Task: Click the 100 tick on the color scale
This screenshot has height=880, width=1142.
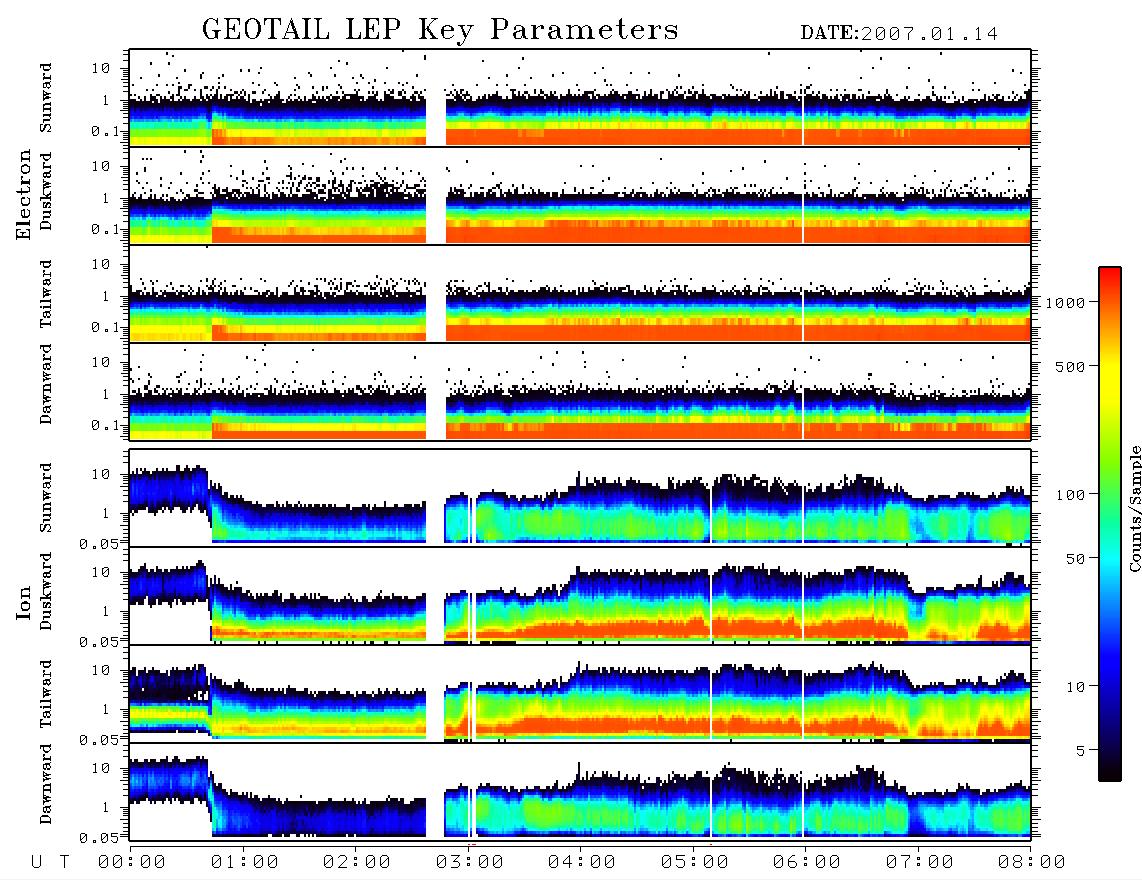Action: [x=1070, y=495]
